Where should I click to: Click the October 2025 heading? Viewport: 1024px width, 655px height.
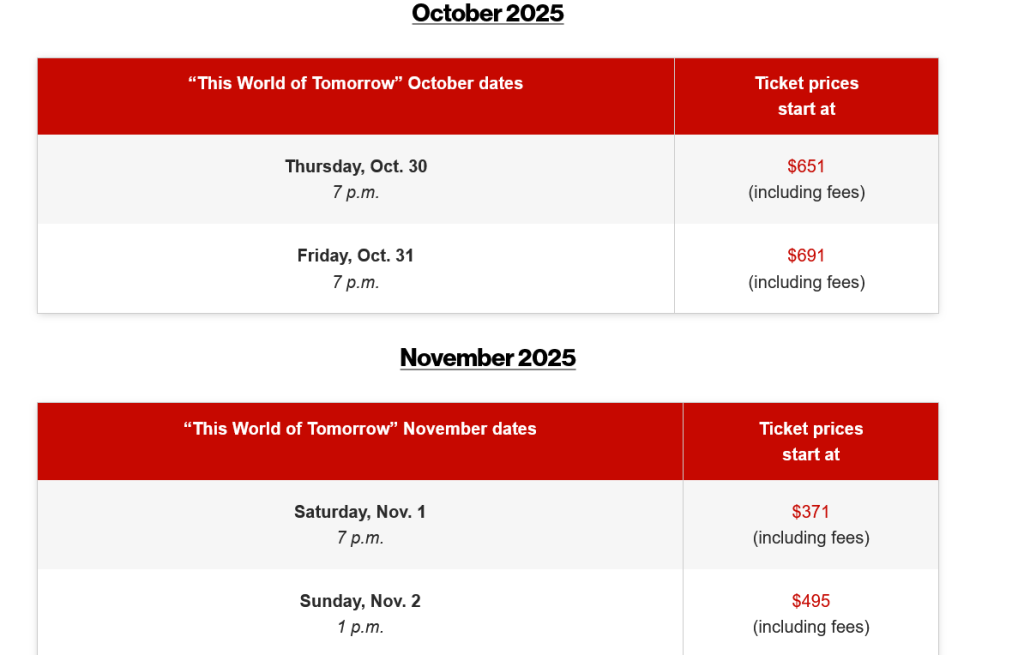(x=488, y=14)
